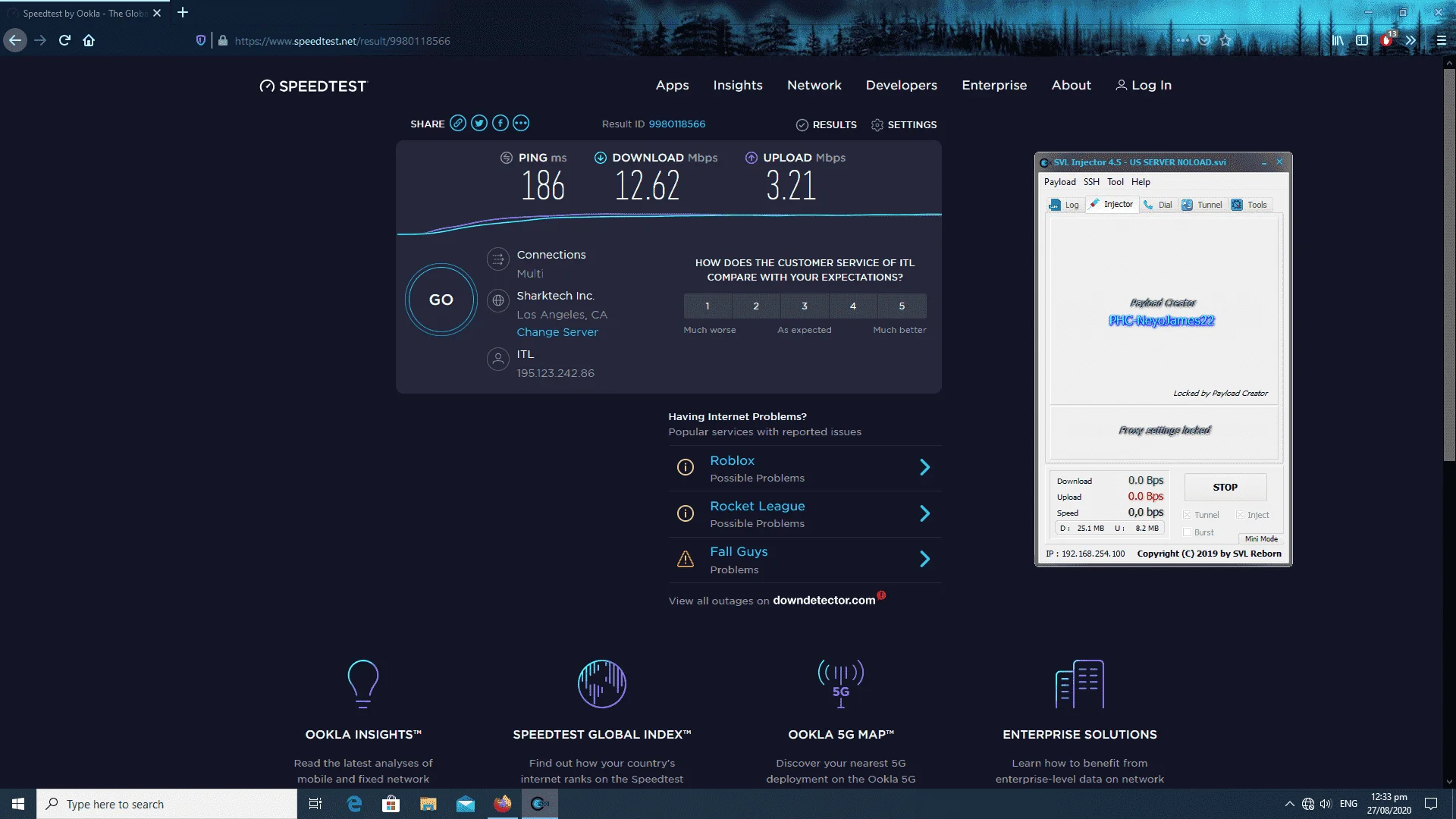Open page actions ellipsis menu
Viewport: 1456px width, 819px height.
1183,41
